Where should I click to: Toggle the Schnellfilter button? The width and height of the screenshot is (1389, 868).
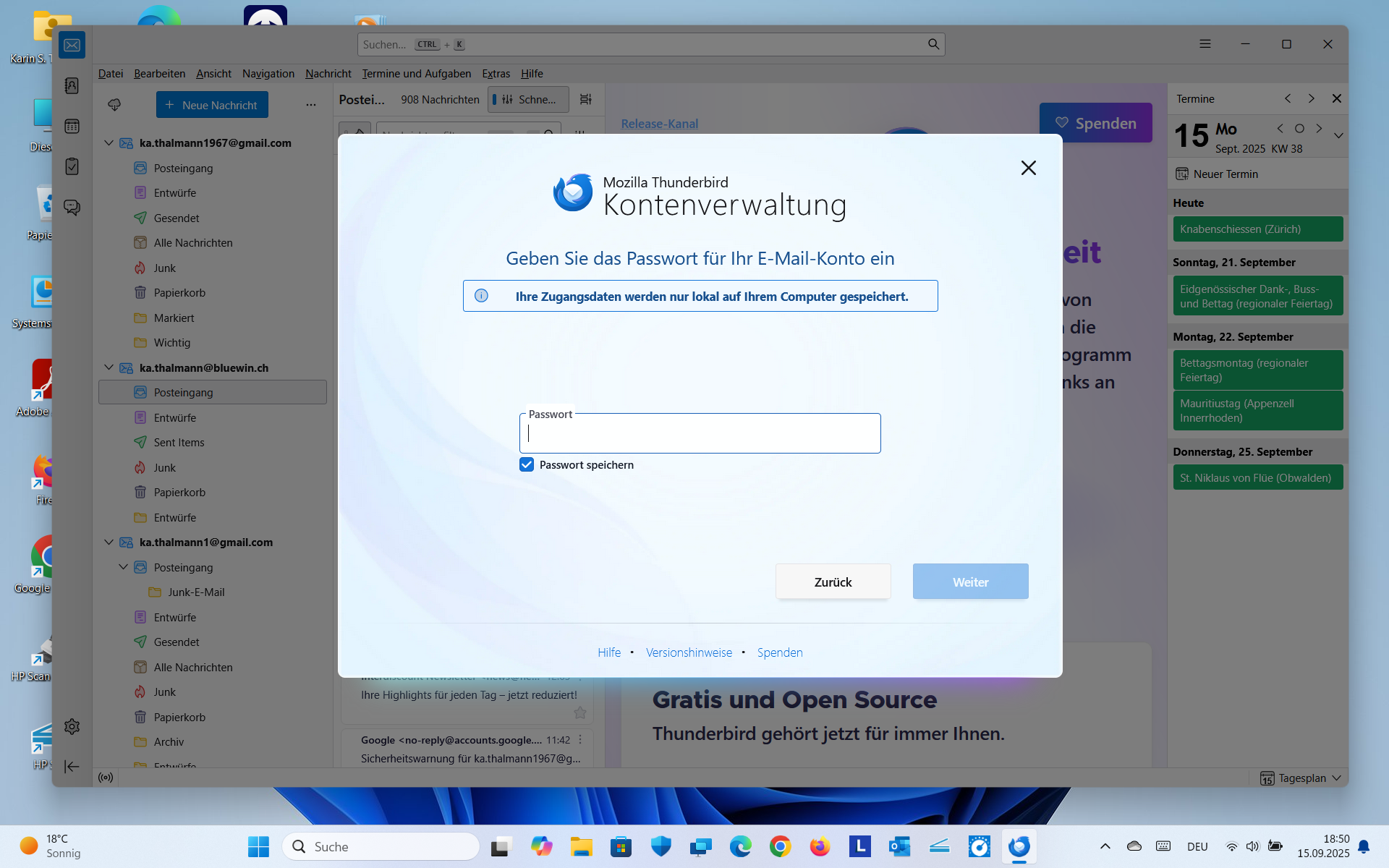[x=528, y=100]
